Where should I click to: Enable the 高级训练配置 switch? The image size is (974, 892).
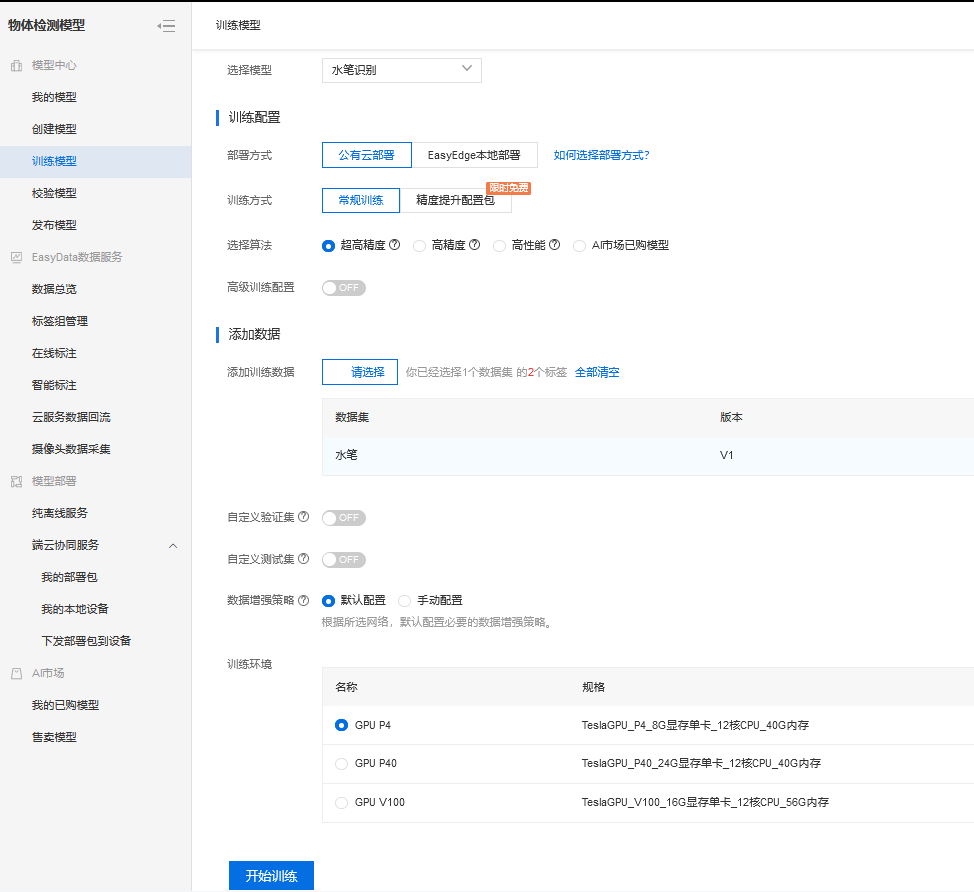343,287
